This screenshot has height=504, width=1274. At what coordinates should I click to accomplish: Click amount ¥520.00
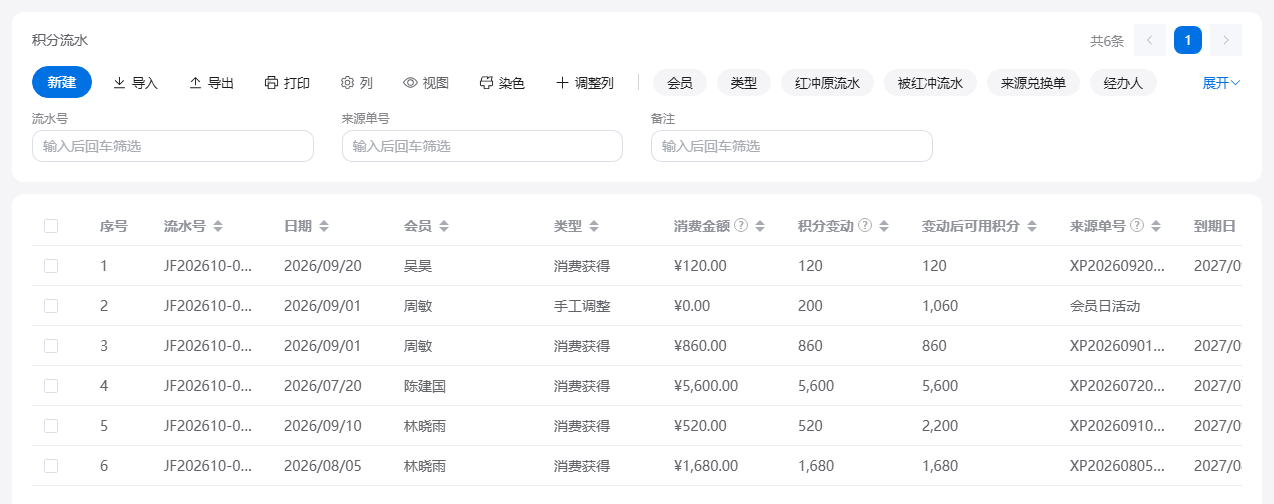[x=700, y=426]
